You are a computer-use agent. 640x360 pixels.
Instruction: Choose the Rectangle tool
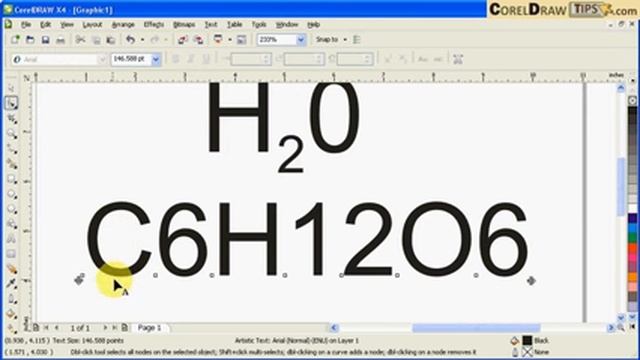(x=11, y=179)
